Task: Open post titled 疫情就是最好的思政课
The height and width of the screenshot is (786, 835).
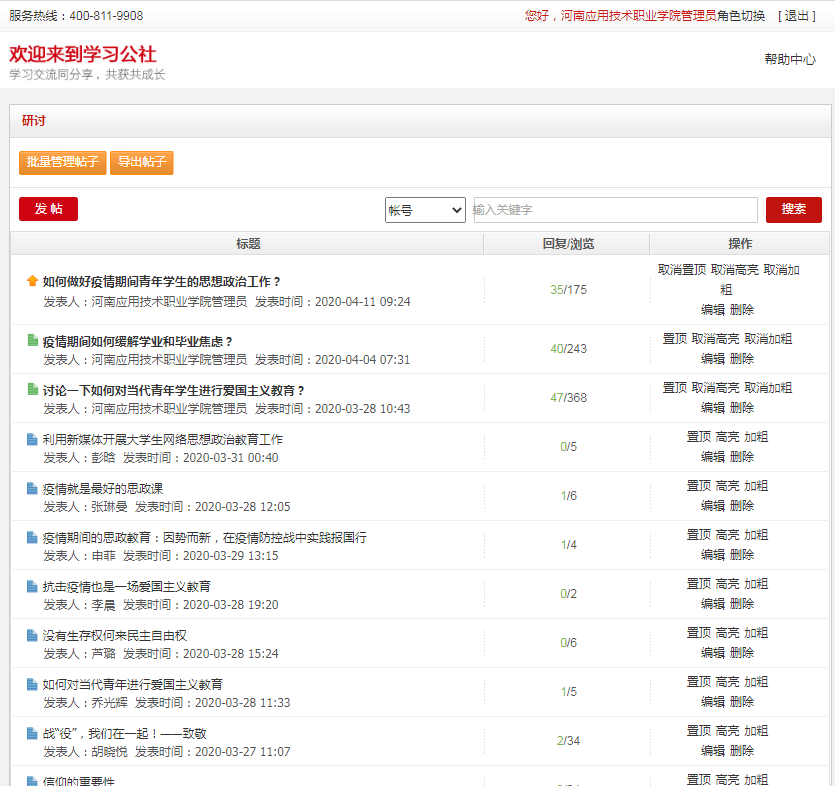Action: (x=103, y=488)
